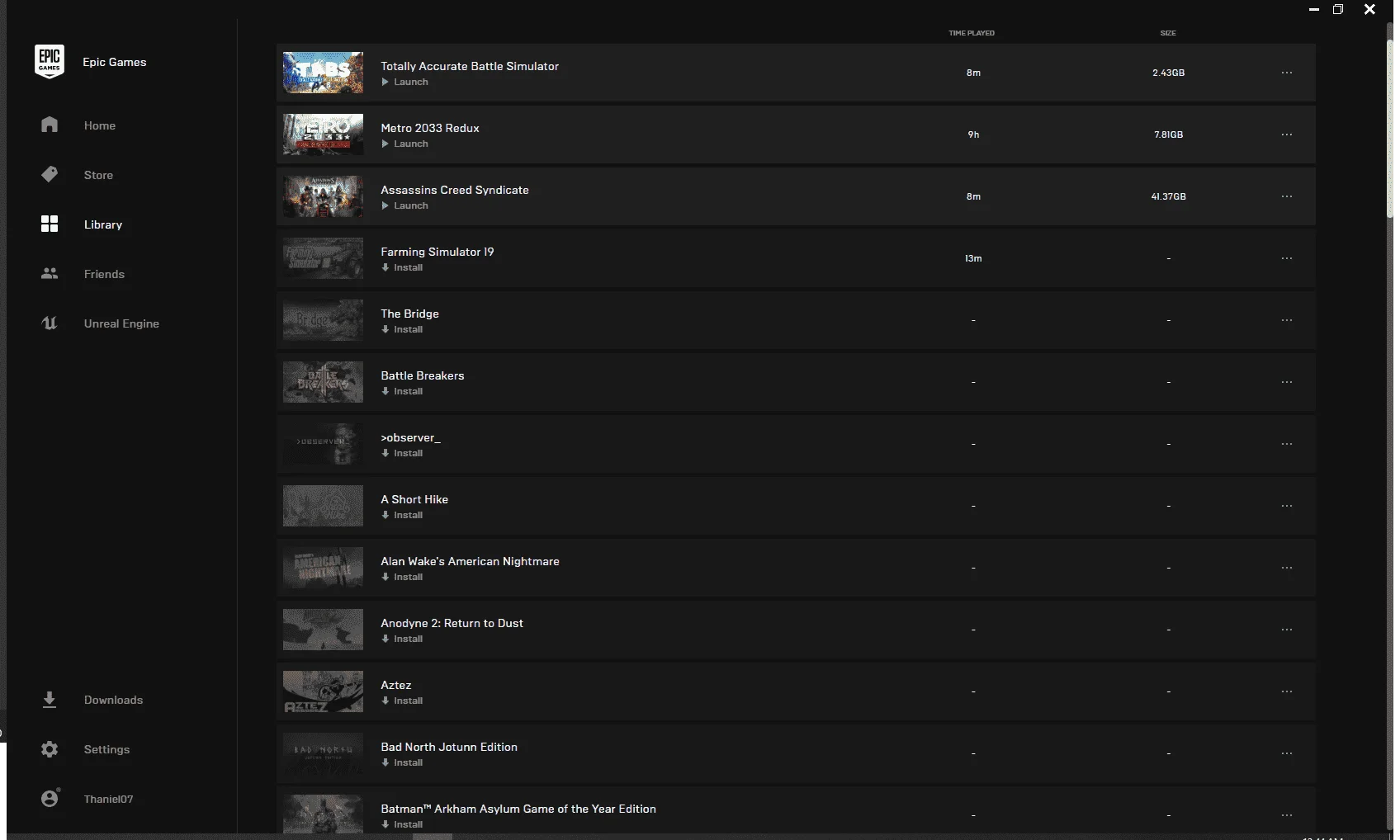Click the 9h time played value
The width and height of the screenshot is (1400, 840).
[973, 134]
